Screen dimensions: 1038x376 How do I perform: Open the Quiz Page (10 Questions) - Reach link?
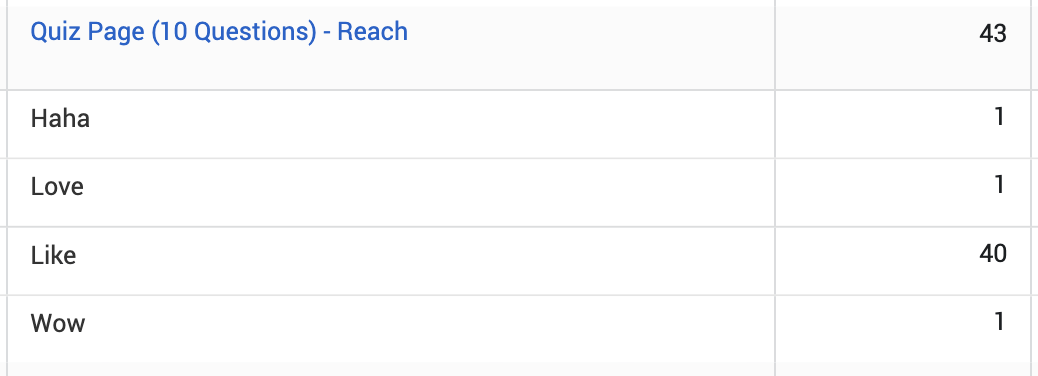coord(219,32)
